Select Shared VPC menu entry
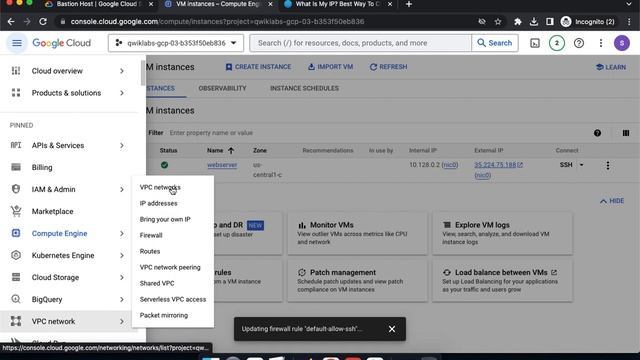 (x=157, y=283)
